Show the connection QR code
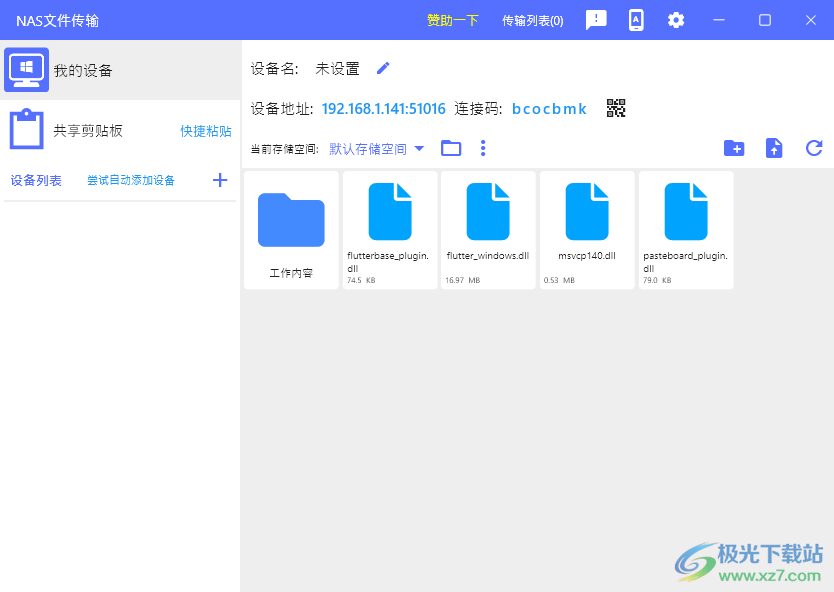 pos(616,108)
